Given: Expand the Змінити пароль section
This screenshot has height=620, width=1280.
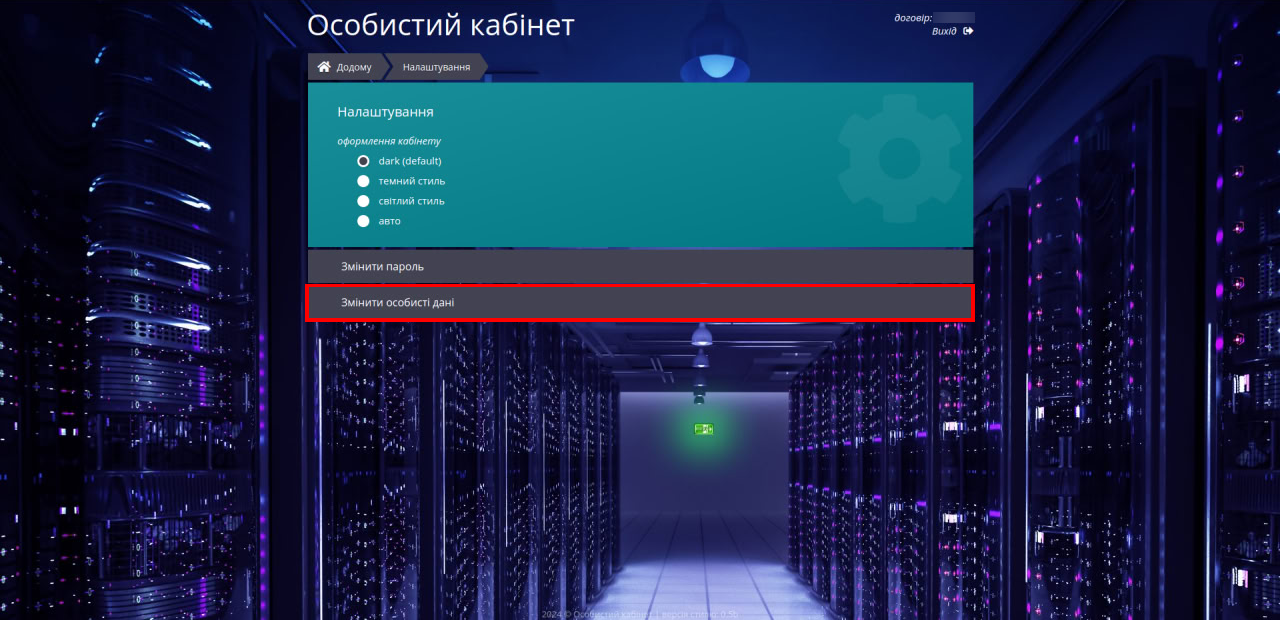Looking at the screenshot, I should coord(640,267).
